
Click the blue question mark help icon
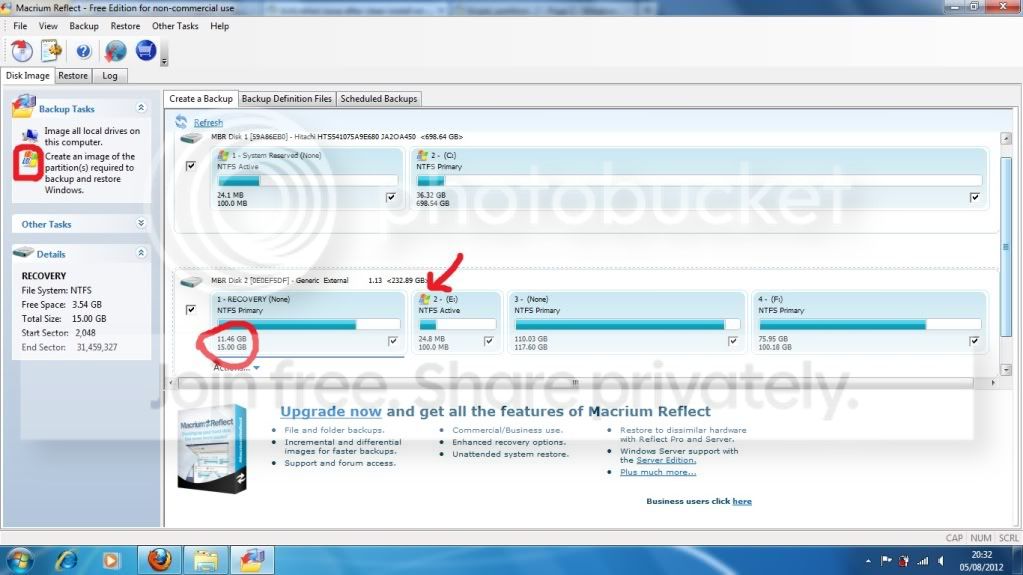84,51
